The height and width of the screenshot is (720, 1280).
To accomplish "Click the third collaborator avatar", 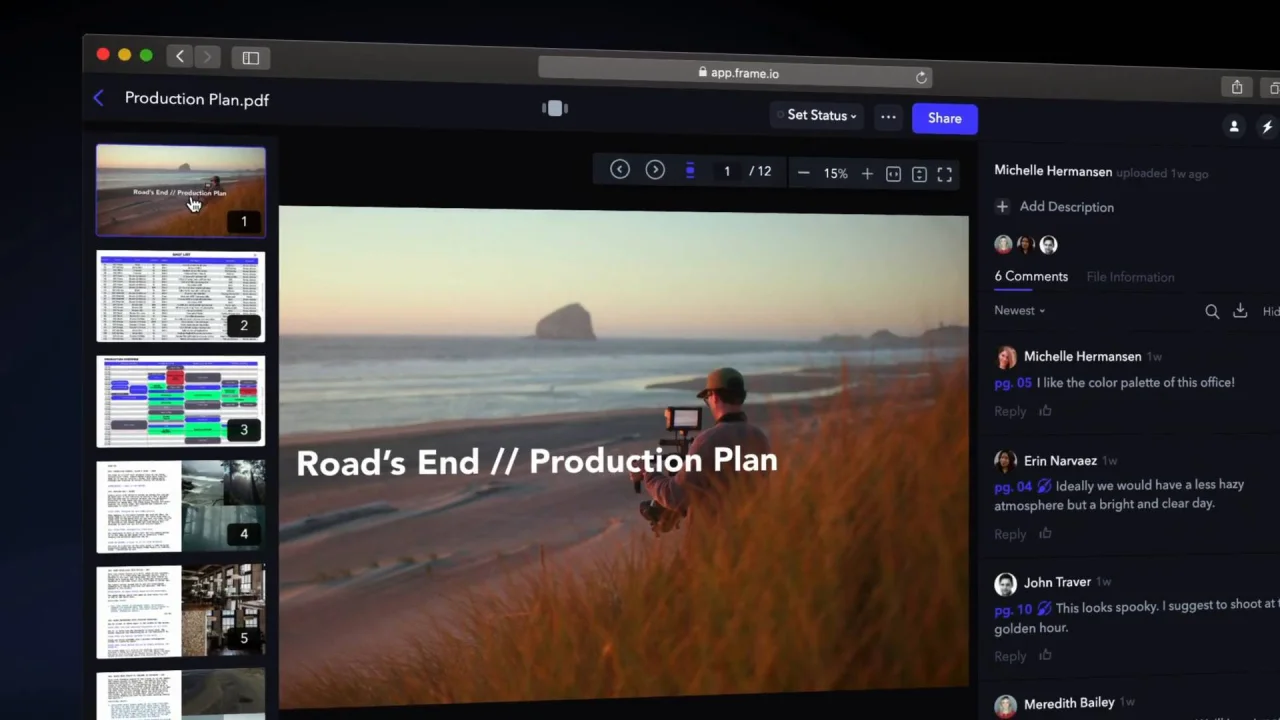I will click(x=1048, y=244).
